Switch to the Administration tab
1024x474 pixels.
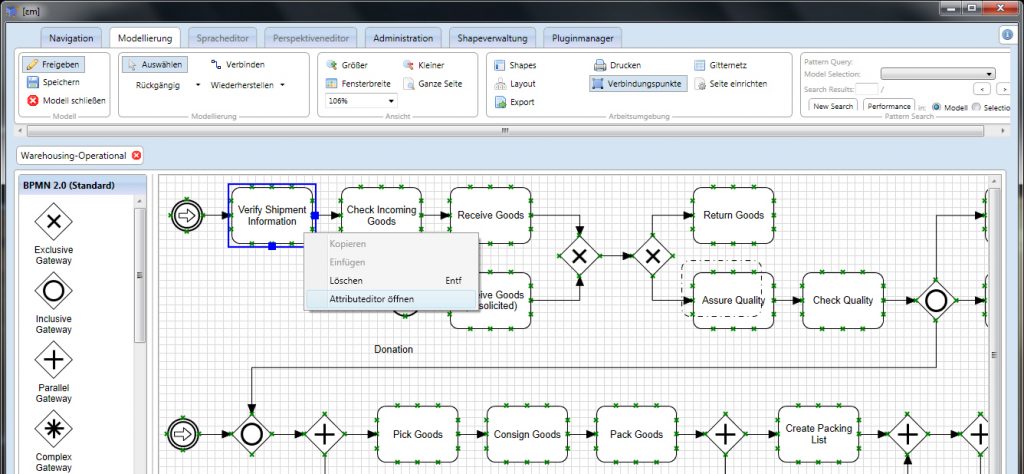[x=403, y=38]
